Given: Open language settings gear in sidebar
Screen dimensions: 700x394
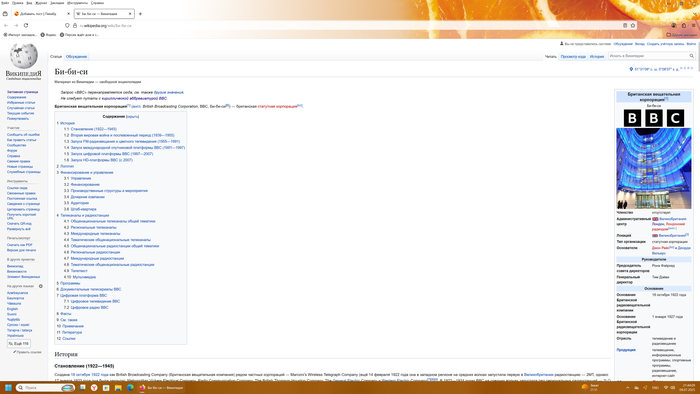Looking at the screenshot, I should click(x=41, y=286).
